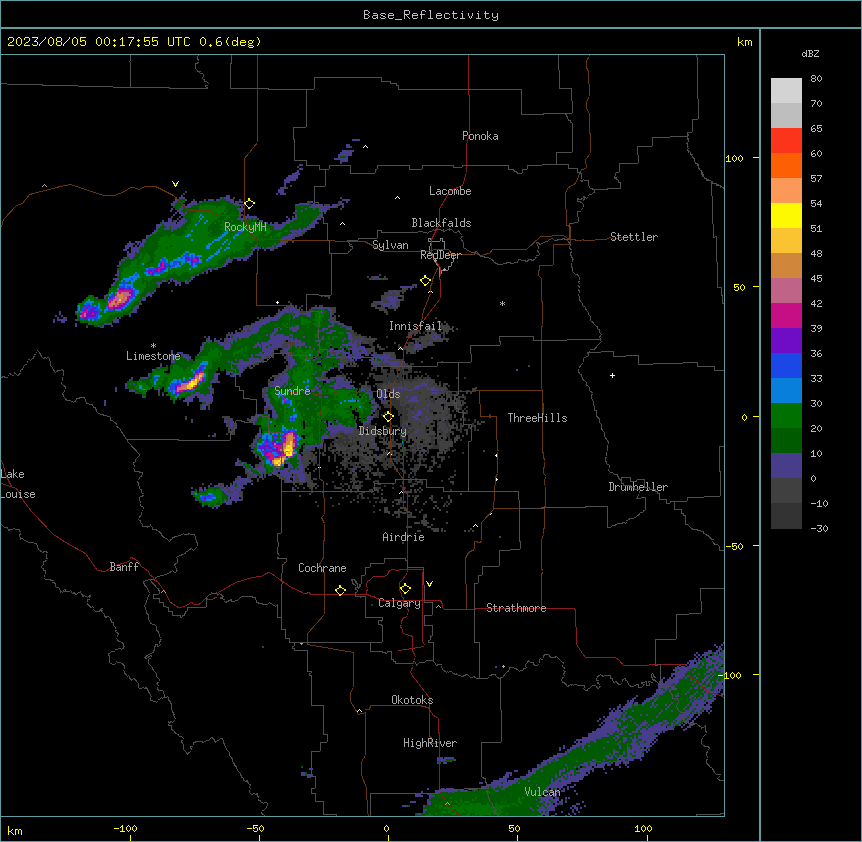Click the Innisfail city label
The image size is (862, 842).
[415, 326]
